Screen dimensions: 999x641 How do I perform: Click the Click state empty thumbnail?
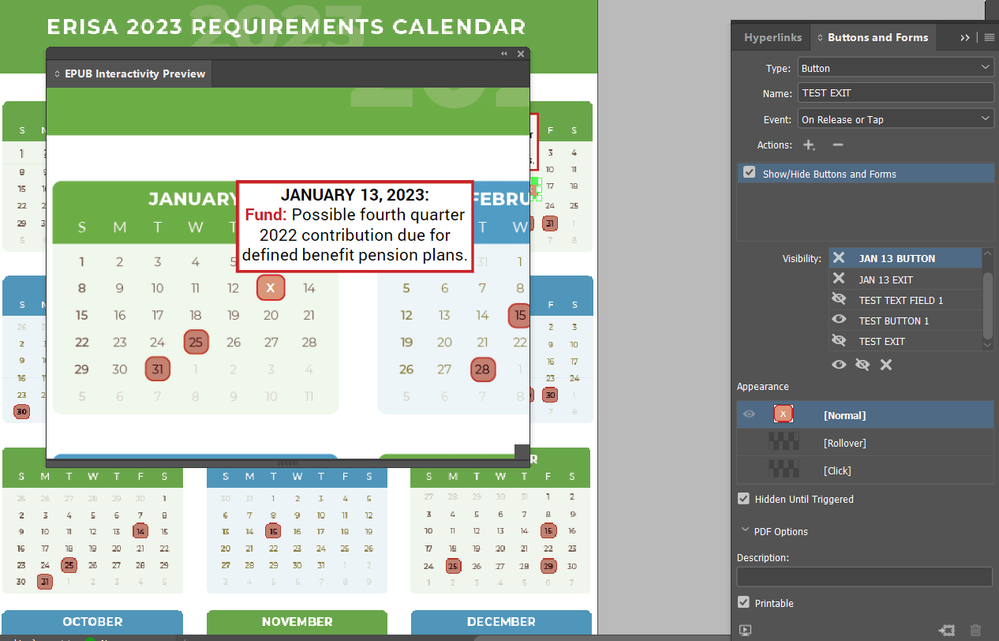(784, 470)
